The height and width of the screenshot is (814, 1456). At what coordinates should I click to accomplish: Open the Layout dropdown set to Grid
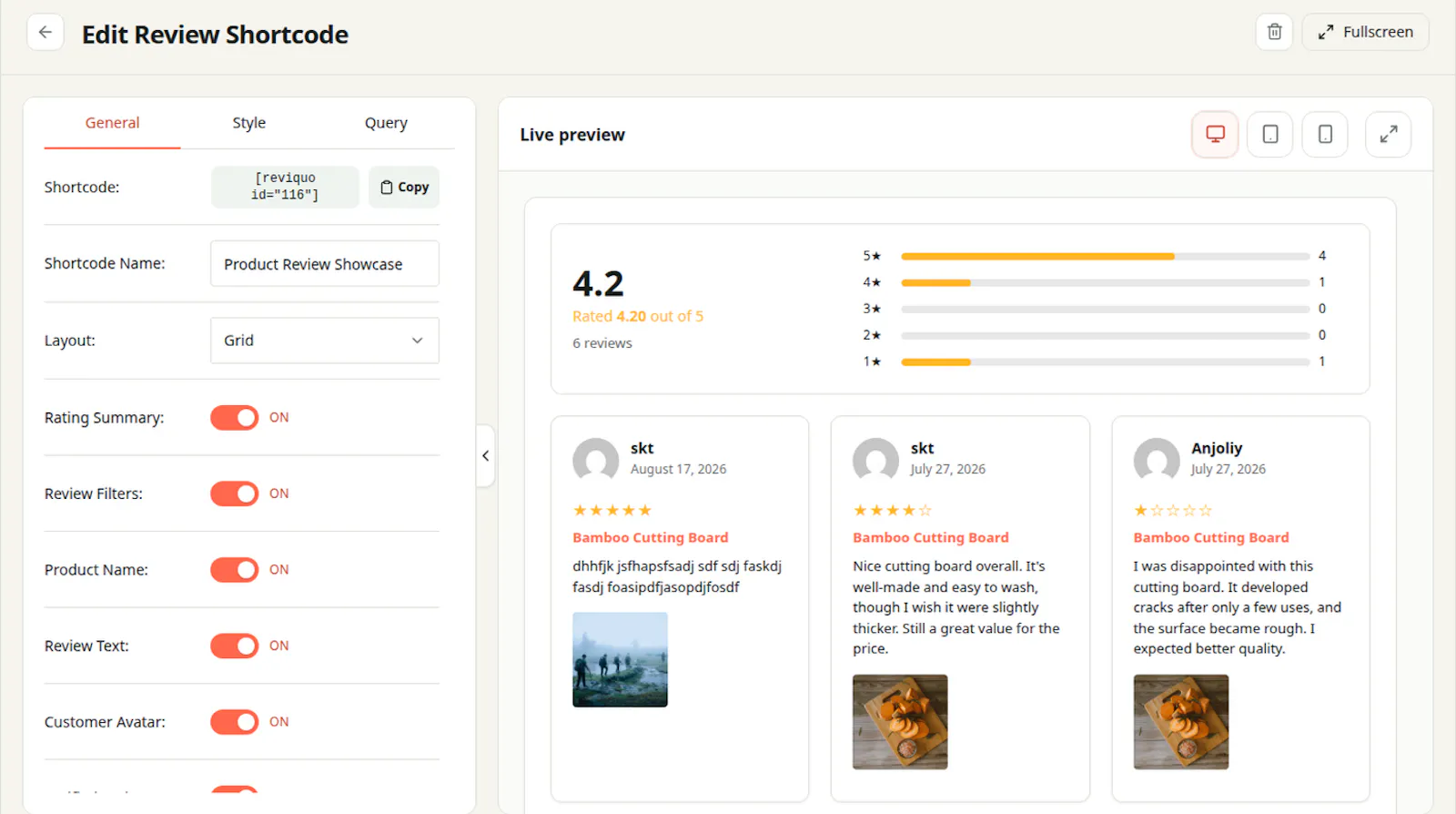pos(325,341)
